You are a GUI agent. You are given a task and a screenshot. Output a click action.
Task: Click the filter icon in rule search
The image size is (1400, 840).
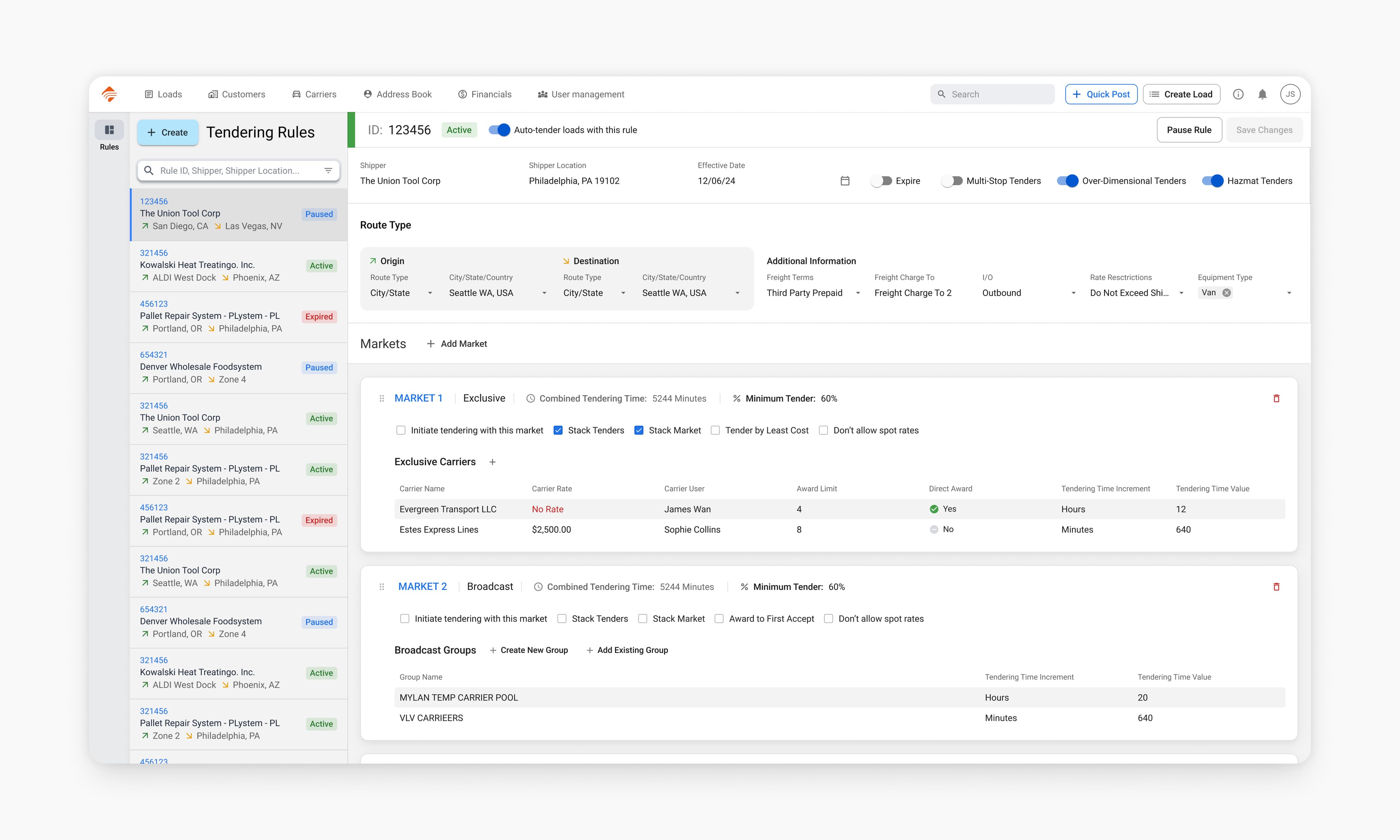click(x=328, y=170)
